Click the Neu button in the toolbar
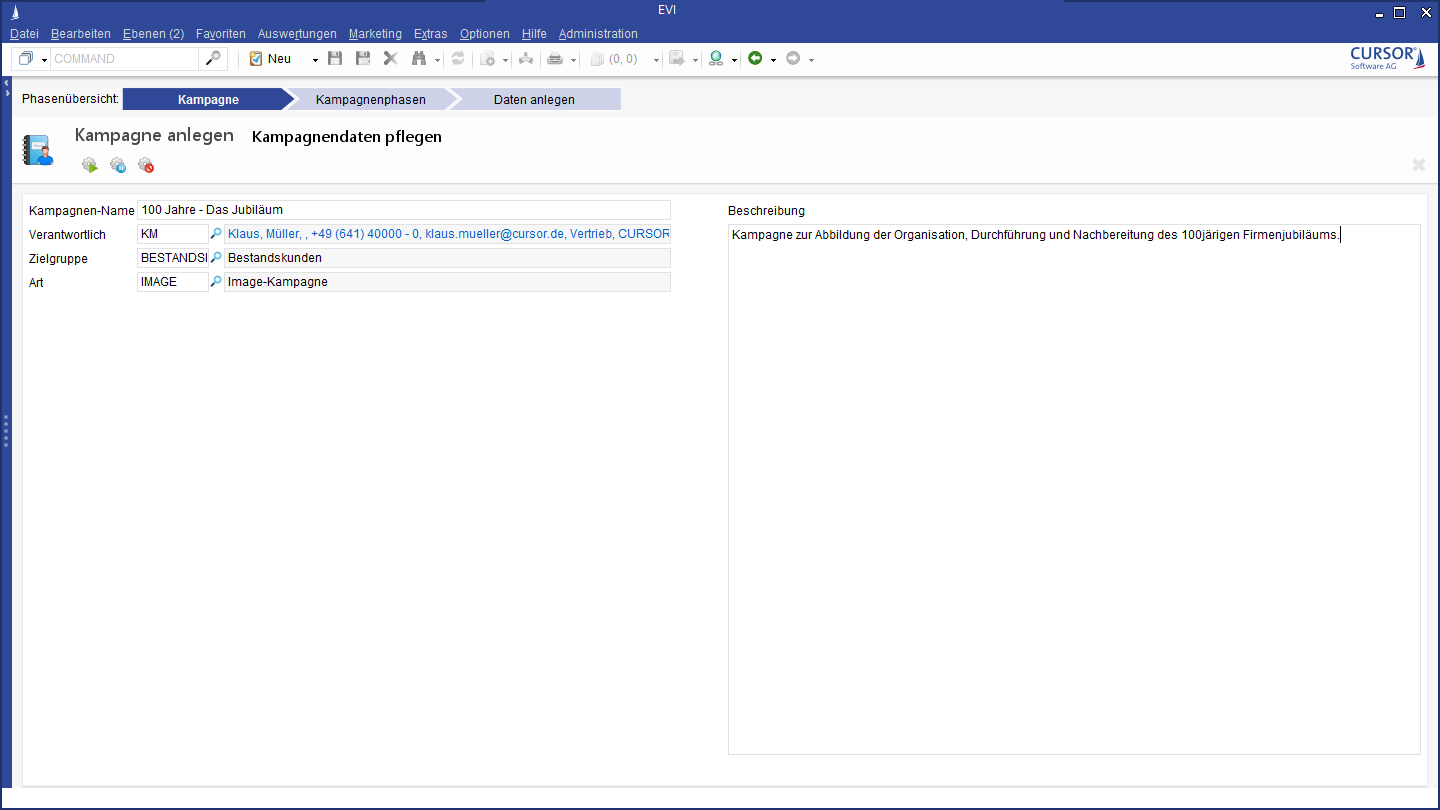This screenshot has height=810, width=1440. coord(271,59)
